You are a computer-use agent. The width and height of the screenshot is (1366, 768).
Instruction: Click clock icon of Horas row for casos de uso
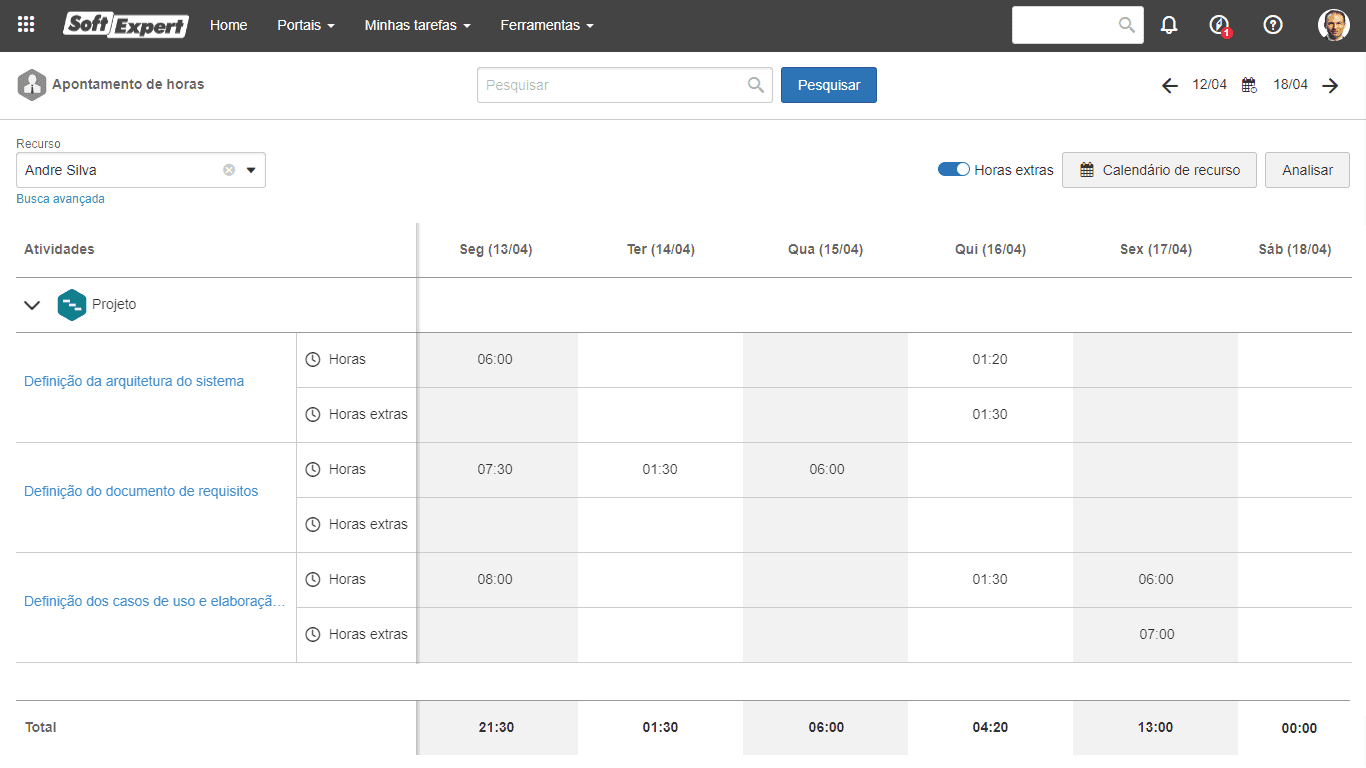(313, 579)
